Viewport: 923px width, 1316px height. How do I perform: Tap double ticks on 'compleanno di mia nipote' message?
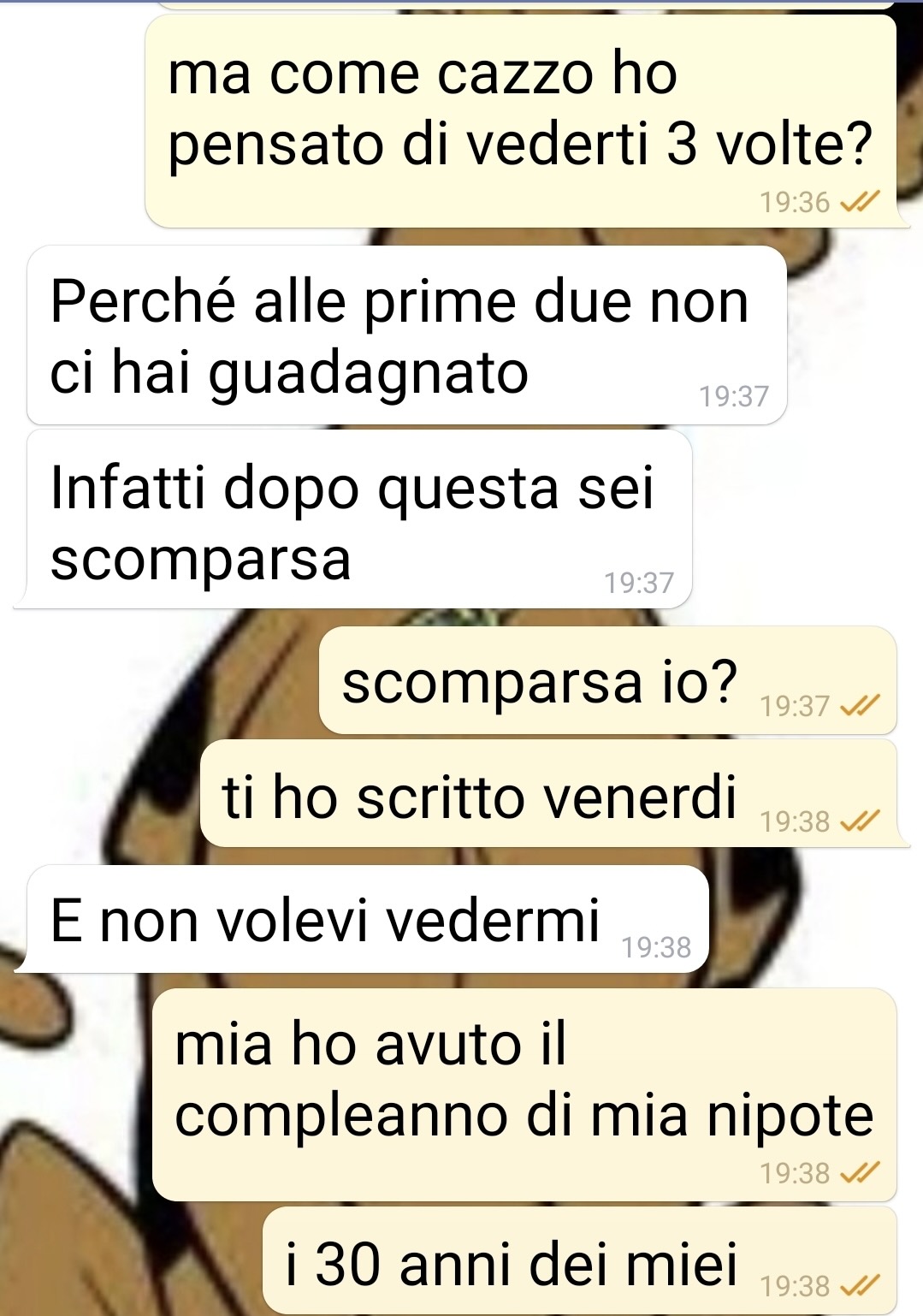point(860,1173)
